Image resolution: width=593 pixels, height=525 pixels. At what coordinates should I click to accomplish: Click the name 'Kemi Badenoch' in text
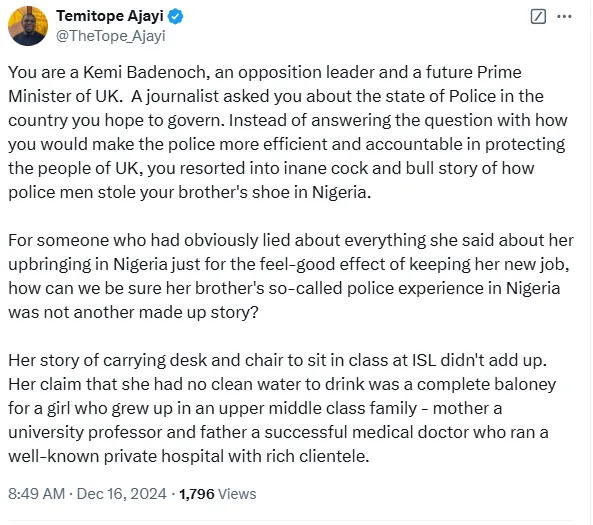coord(146,72)
